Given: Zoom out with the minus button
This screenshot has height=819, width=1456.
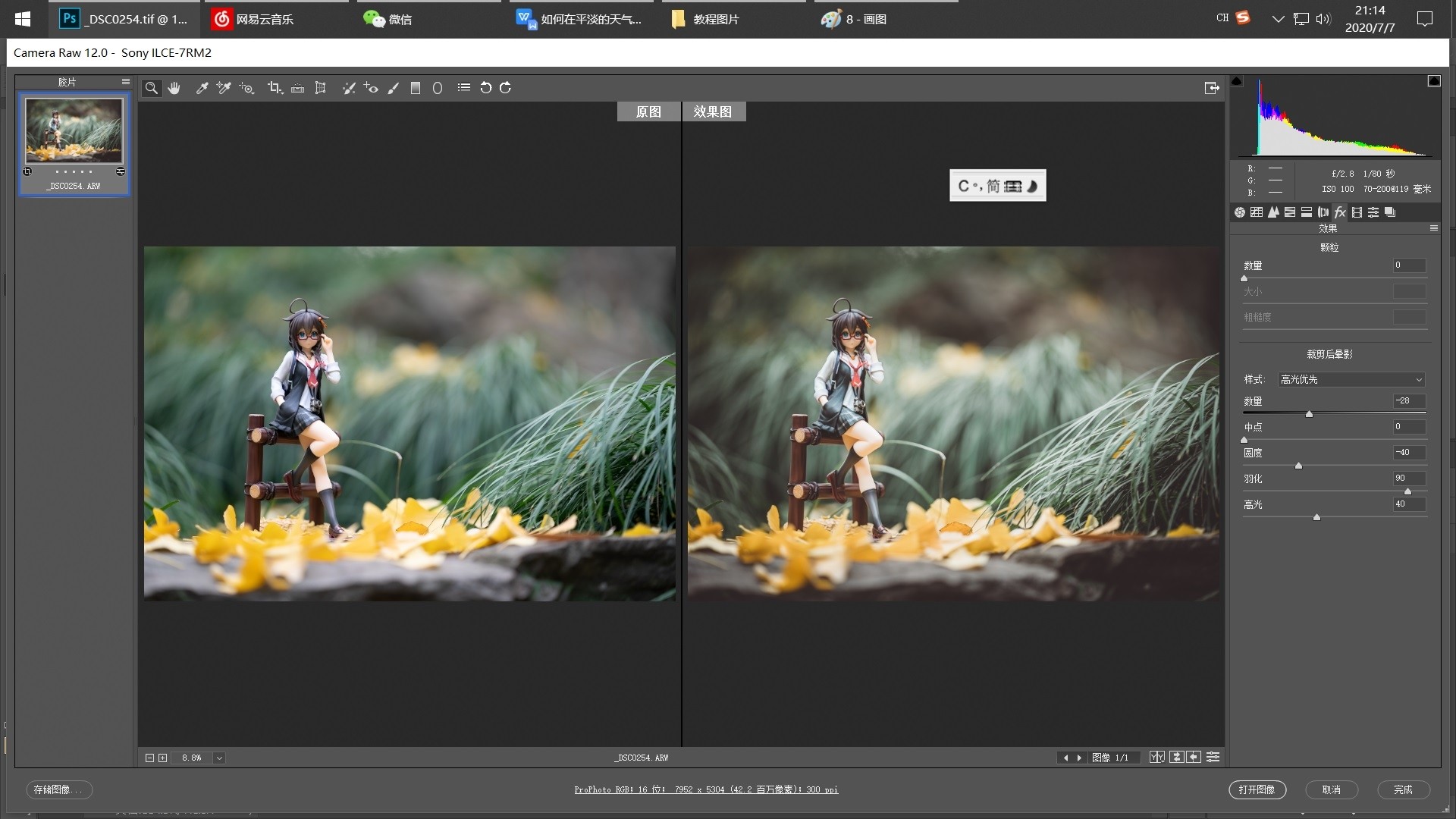Looking at the screenshot, I should pos(149,758).
